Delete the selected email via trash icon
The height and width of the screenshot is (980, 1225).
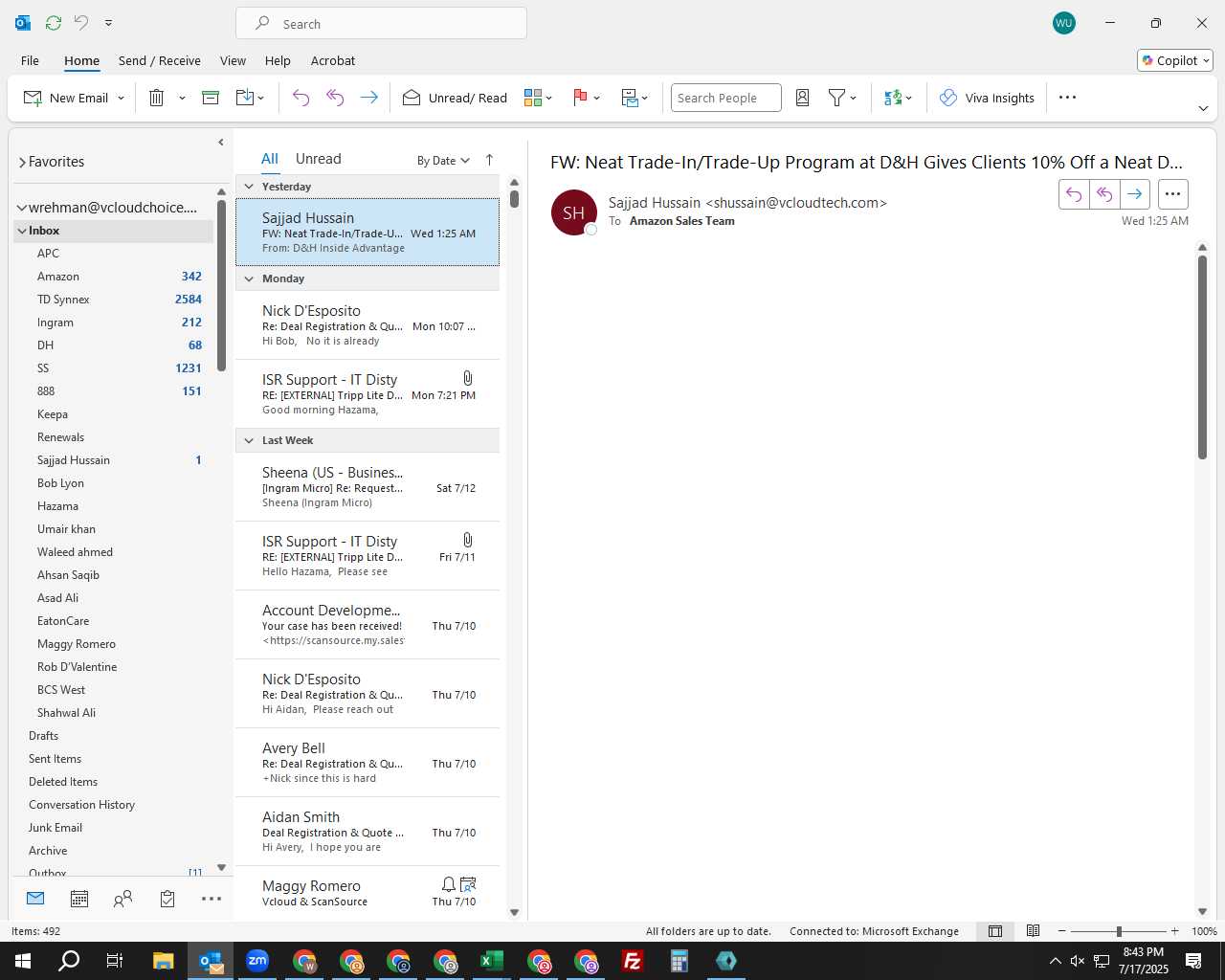(x=157, y=98)
